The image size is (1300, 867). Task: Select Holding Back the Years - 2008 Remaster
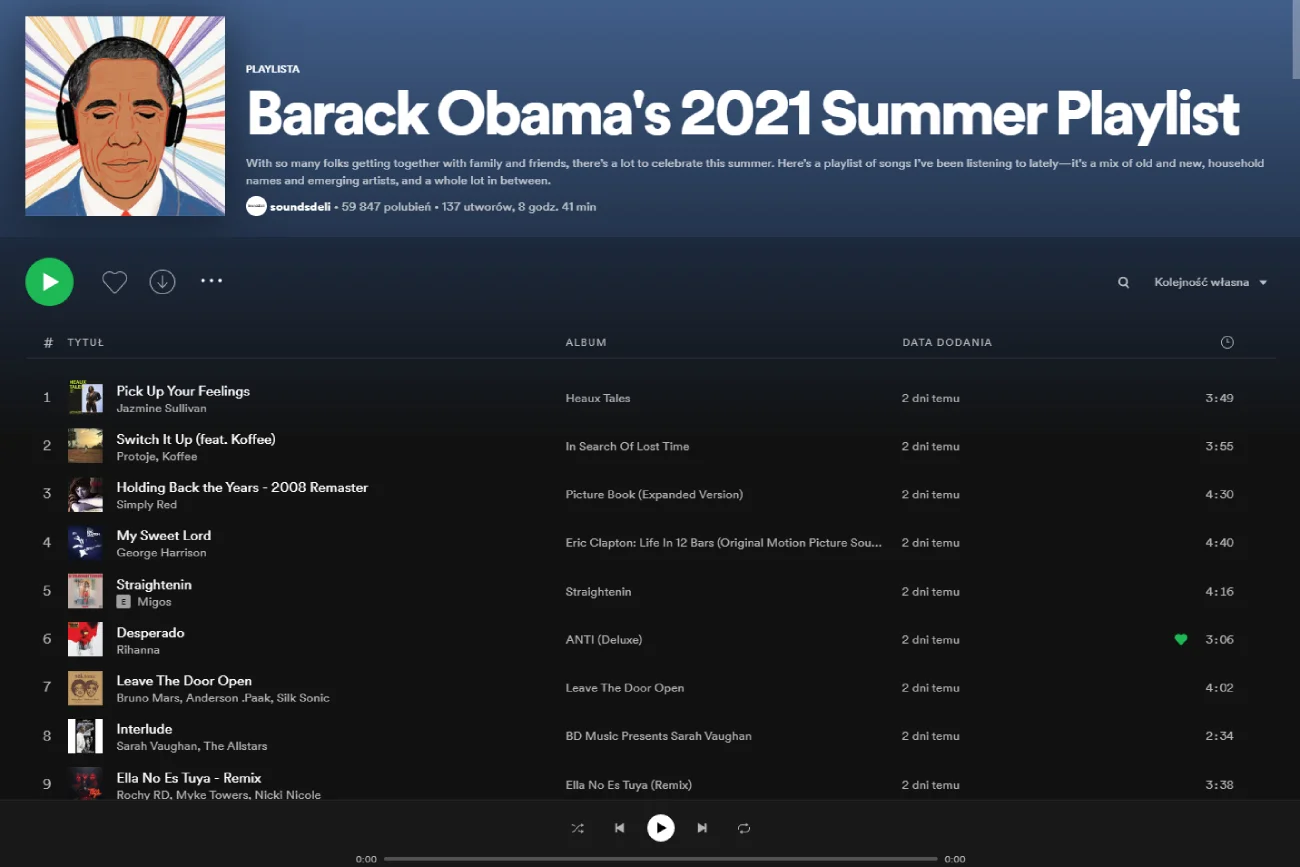242,487
